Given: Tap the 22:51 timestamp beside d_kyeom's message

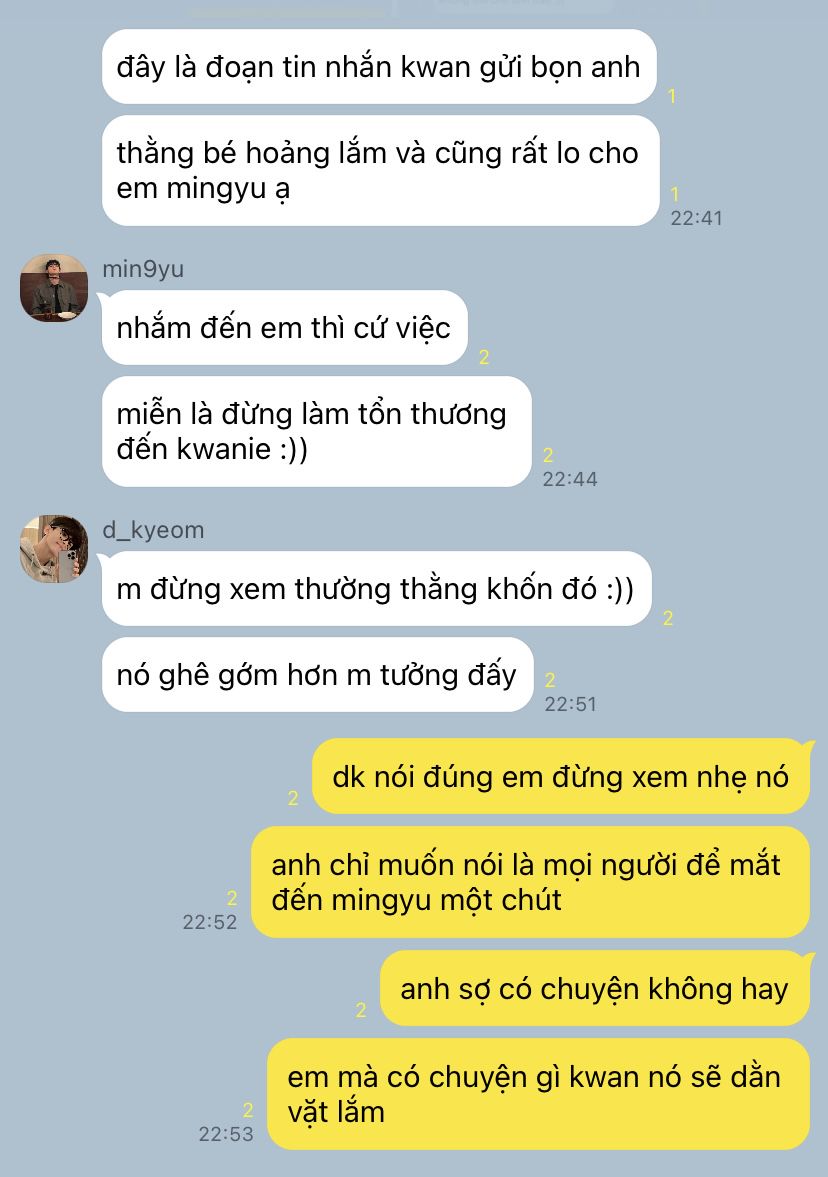Looking at the screenshot, I should (570, 704).
